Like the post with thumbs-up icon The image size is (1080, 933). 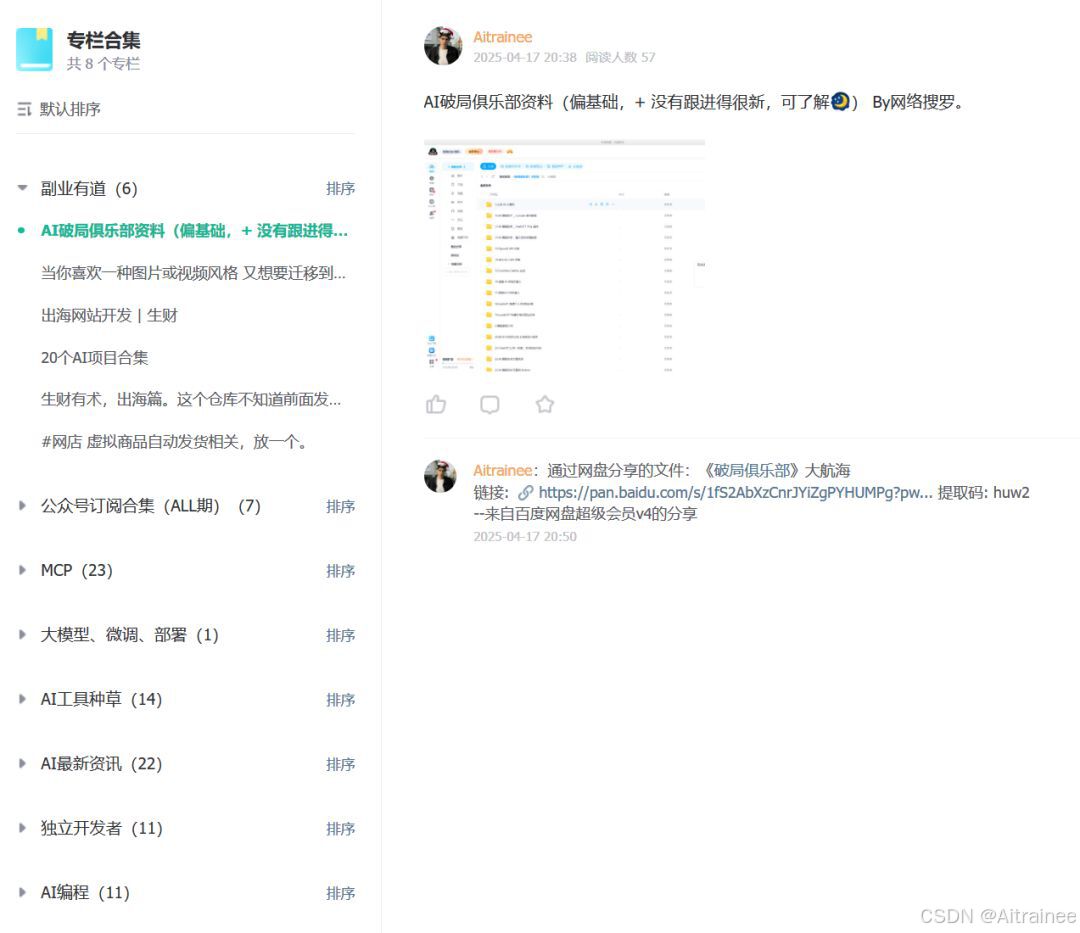point(436,404)
